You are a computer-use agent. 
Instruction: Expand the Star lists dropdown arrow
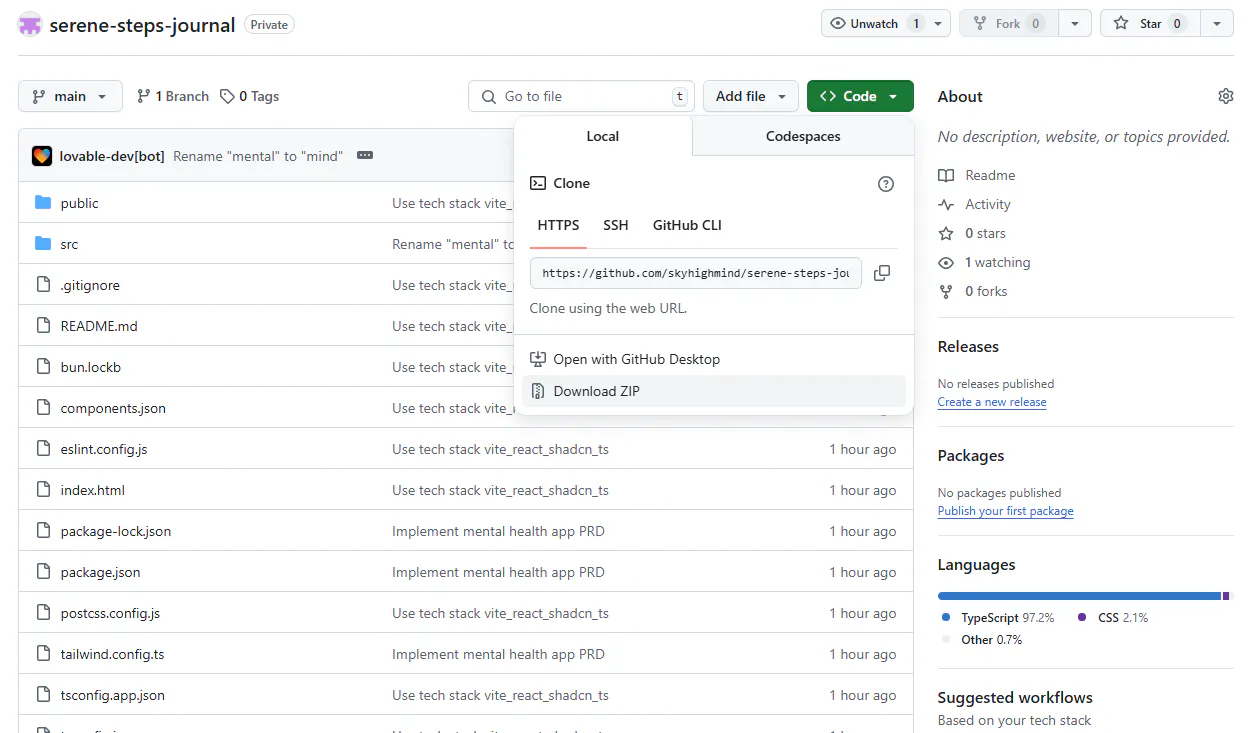point(1217,24)
